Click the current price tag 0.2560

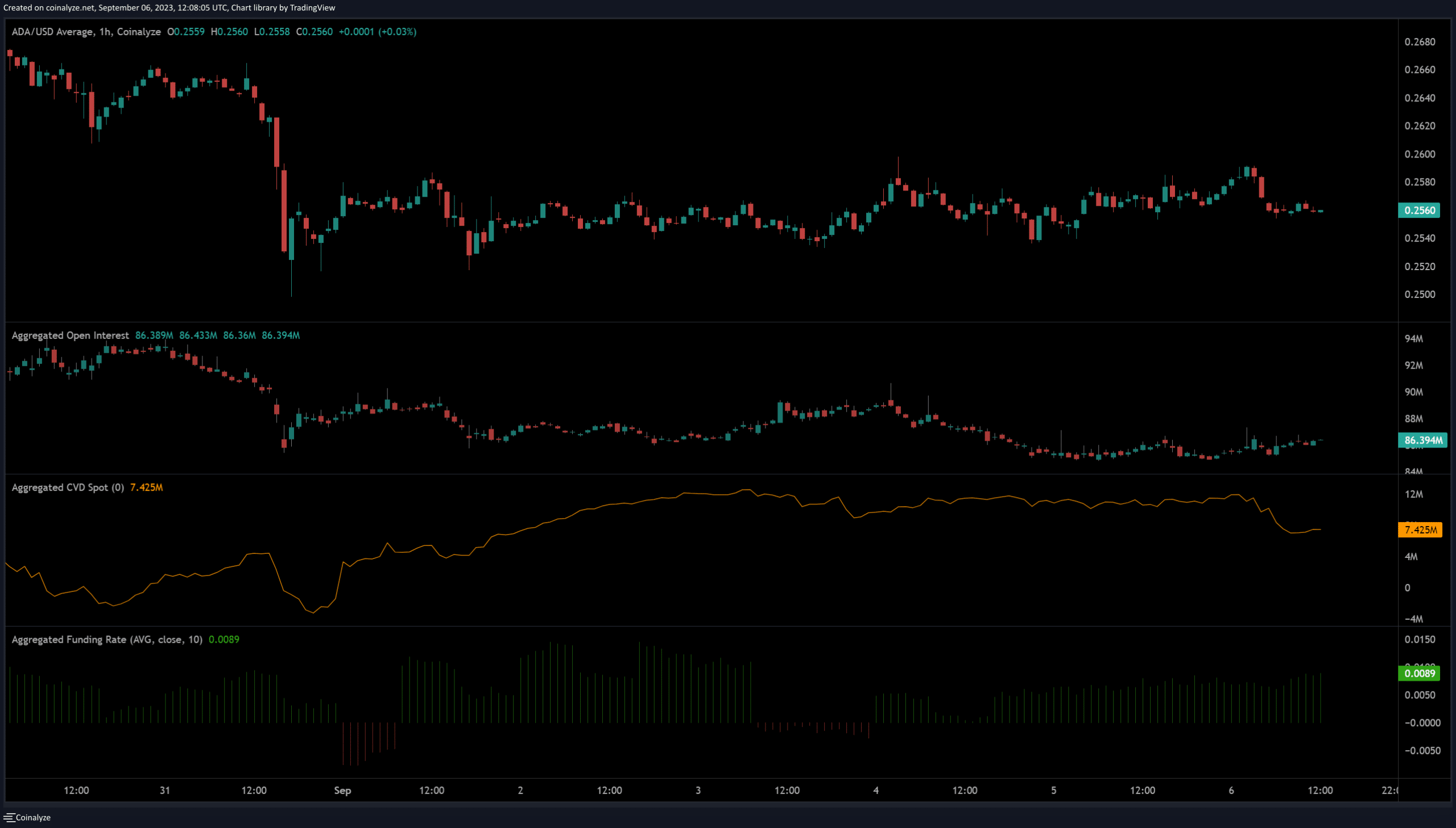coord(1419,210)
